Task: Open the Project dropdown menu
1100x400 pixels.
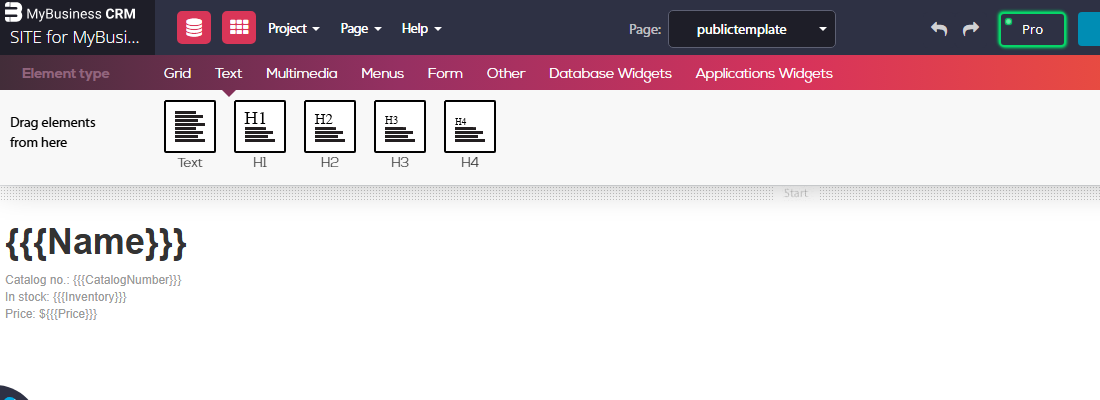Action: (x=294, y=29)
